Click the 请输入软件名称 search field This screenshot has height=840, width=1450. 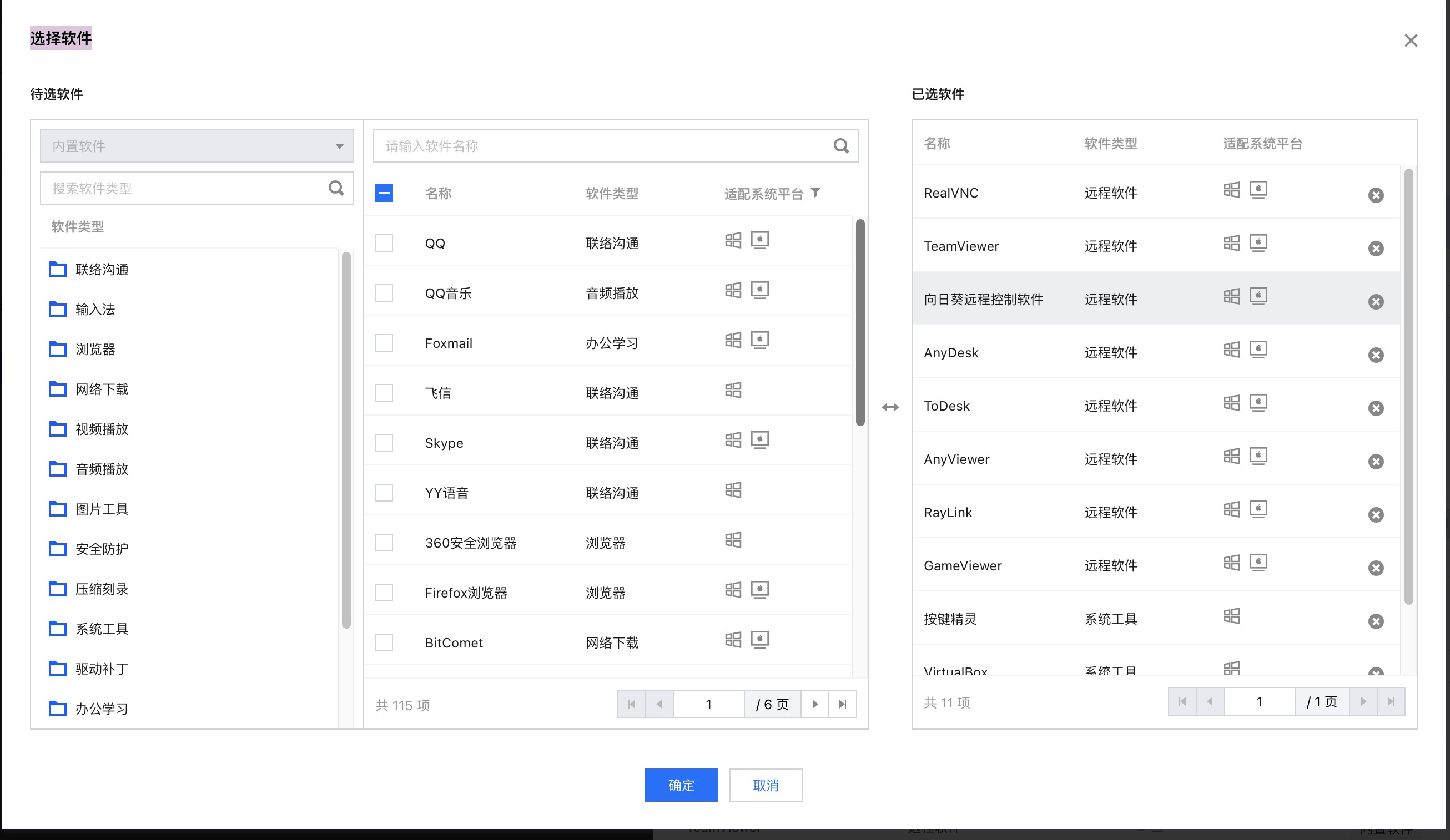point(616,146)
